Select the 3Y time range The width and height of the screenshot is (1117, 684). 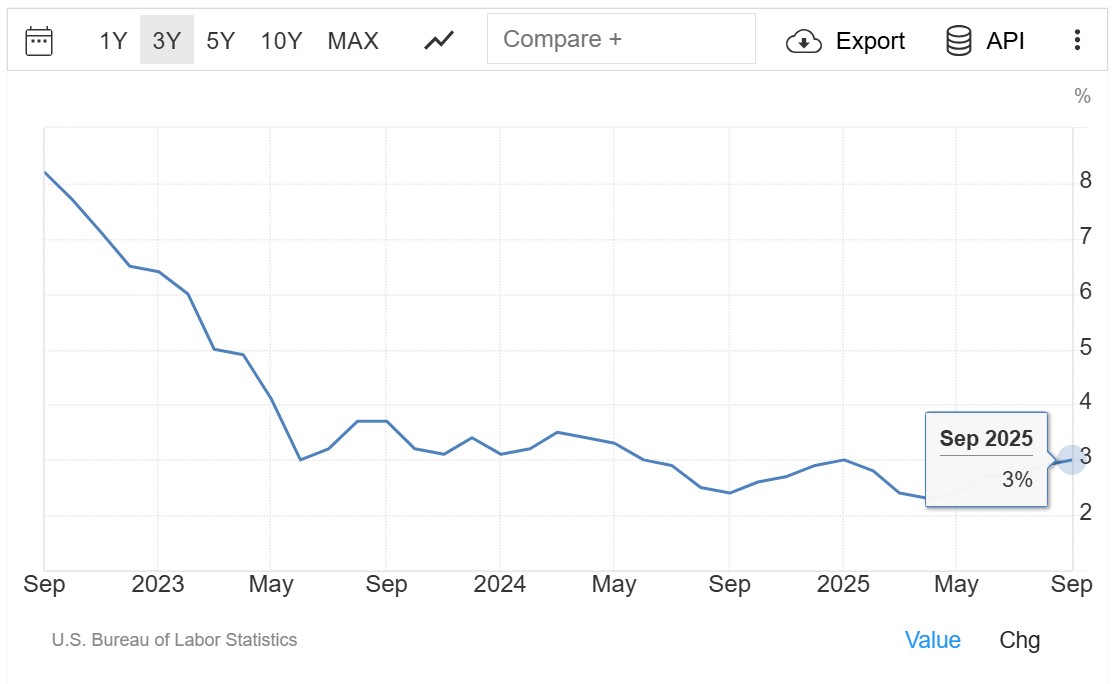point(166,41)
